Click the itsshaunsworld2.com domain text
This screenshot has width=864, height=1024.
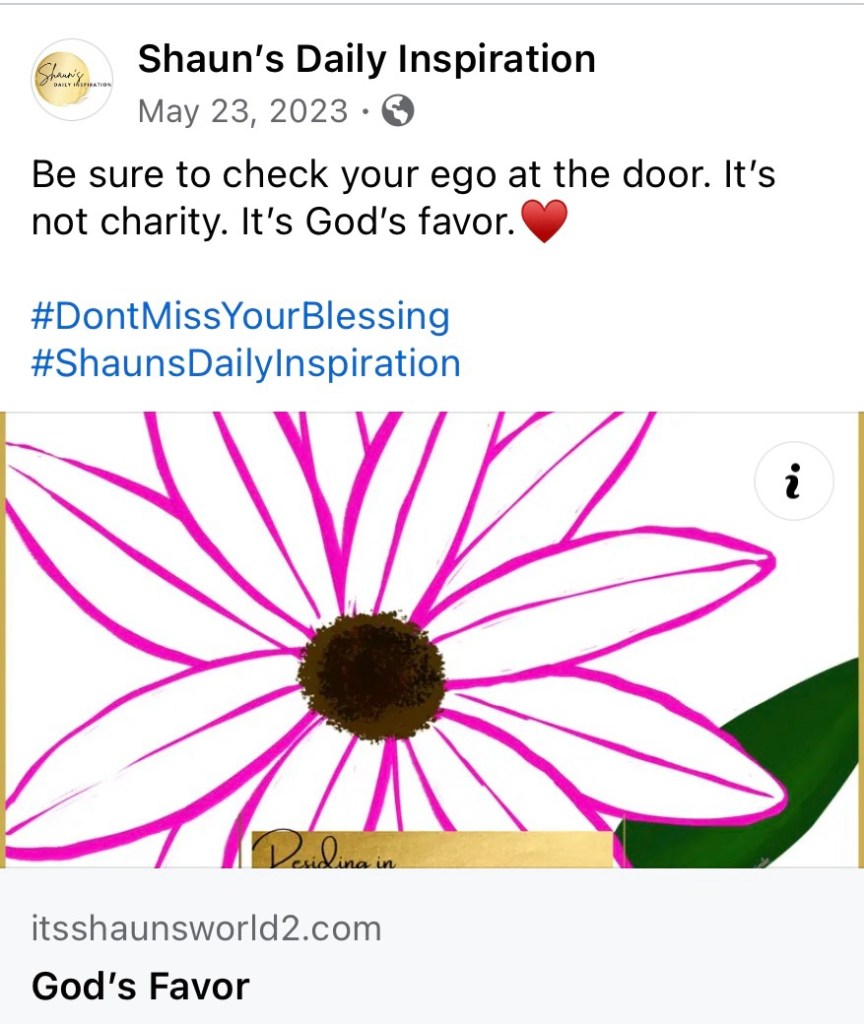coord(206,928)
